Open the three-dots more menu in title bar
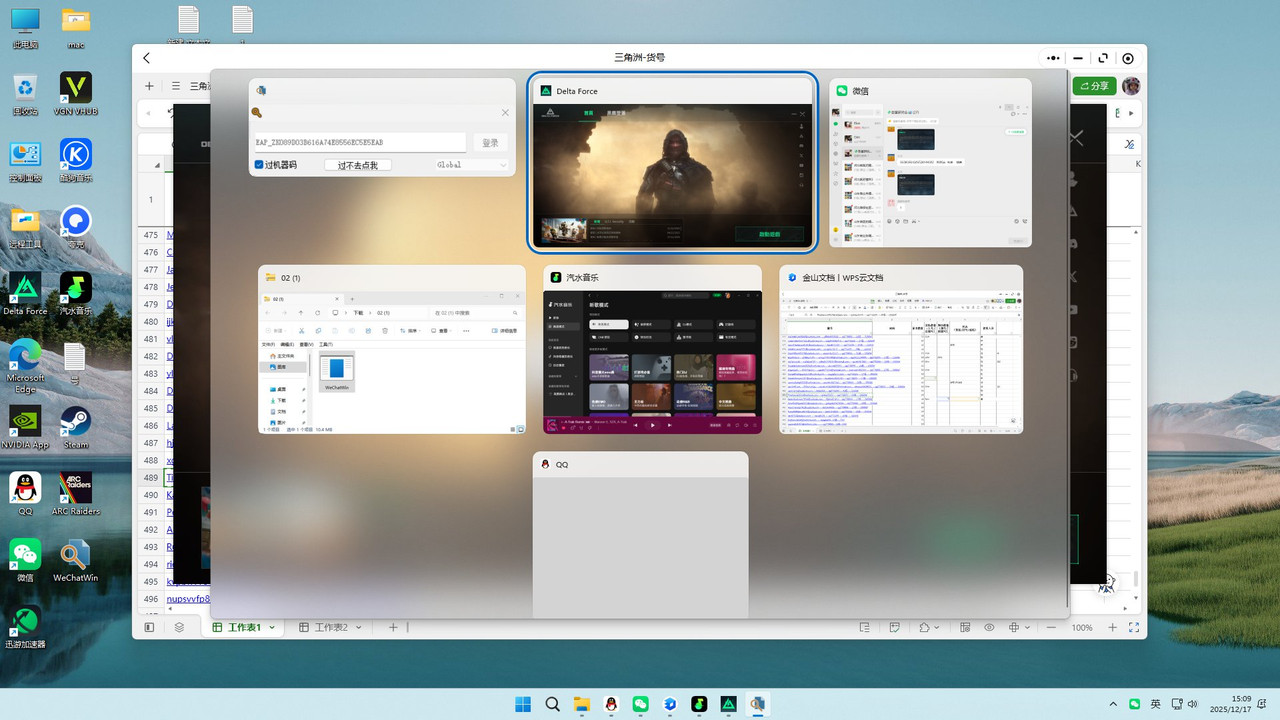The image size is (1280, 720). pos(1051,58)
